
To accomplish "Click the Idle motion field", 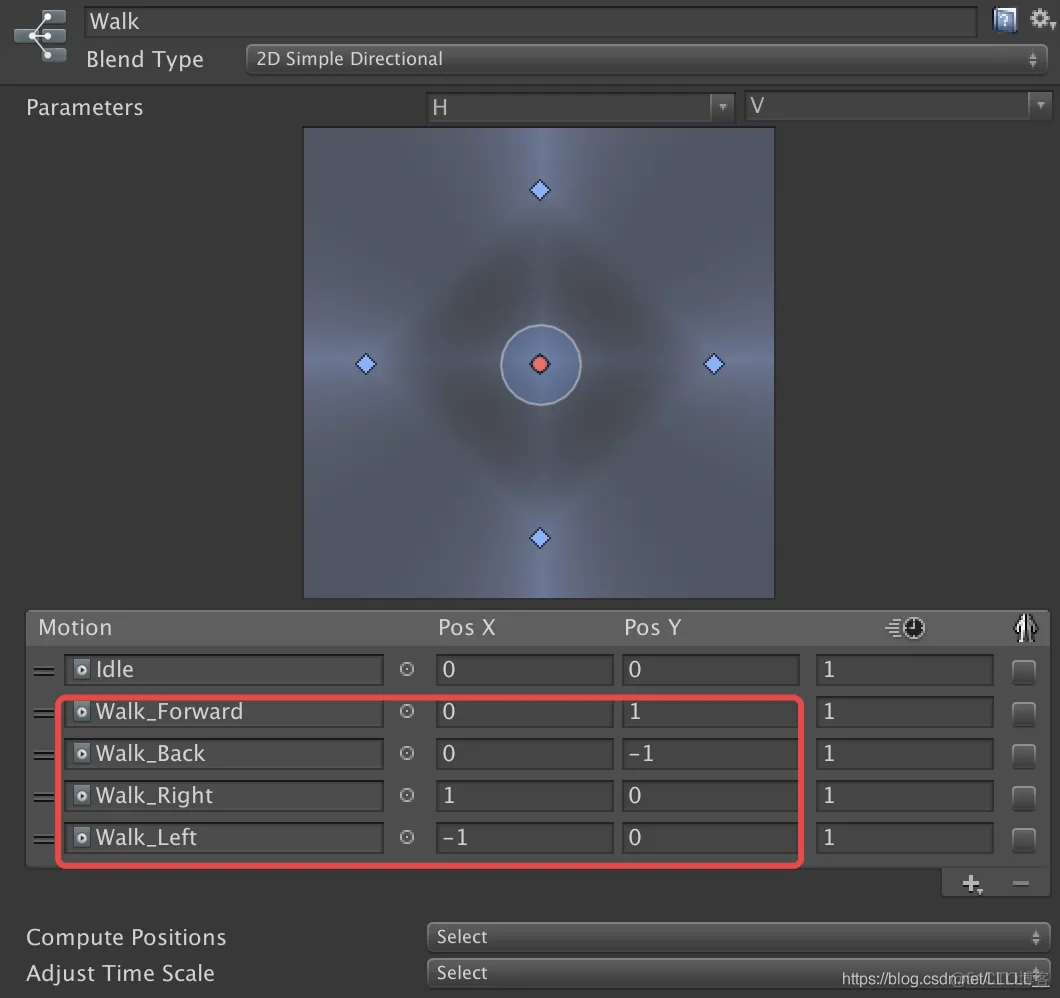I will coord(224,669).
